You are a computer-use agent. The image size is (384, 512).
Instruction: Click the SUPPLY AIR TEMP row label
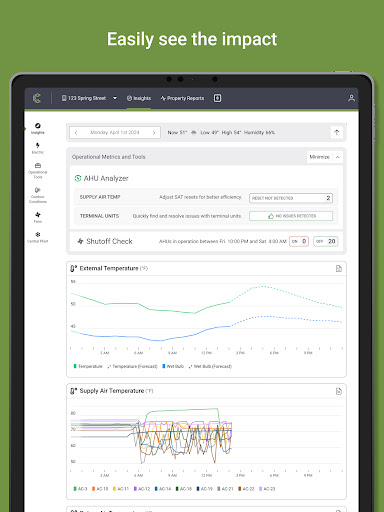pyautogui.click(x=100, y=197)
